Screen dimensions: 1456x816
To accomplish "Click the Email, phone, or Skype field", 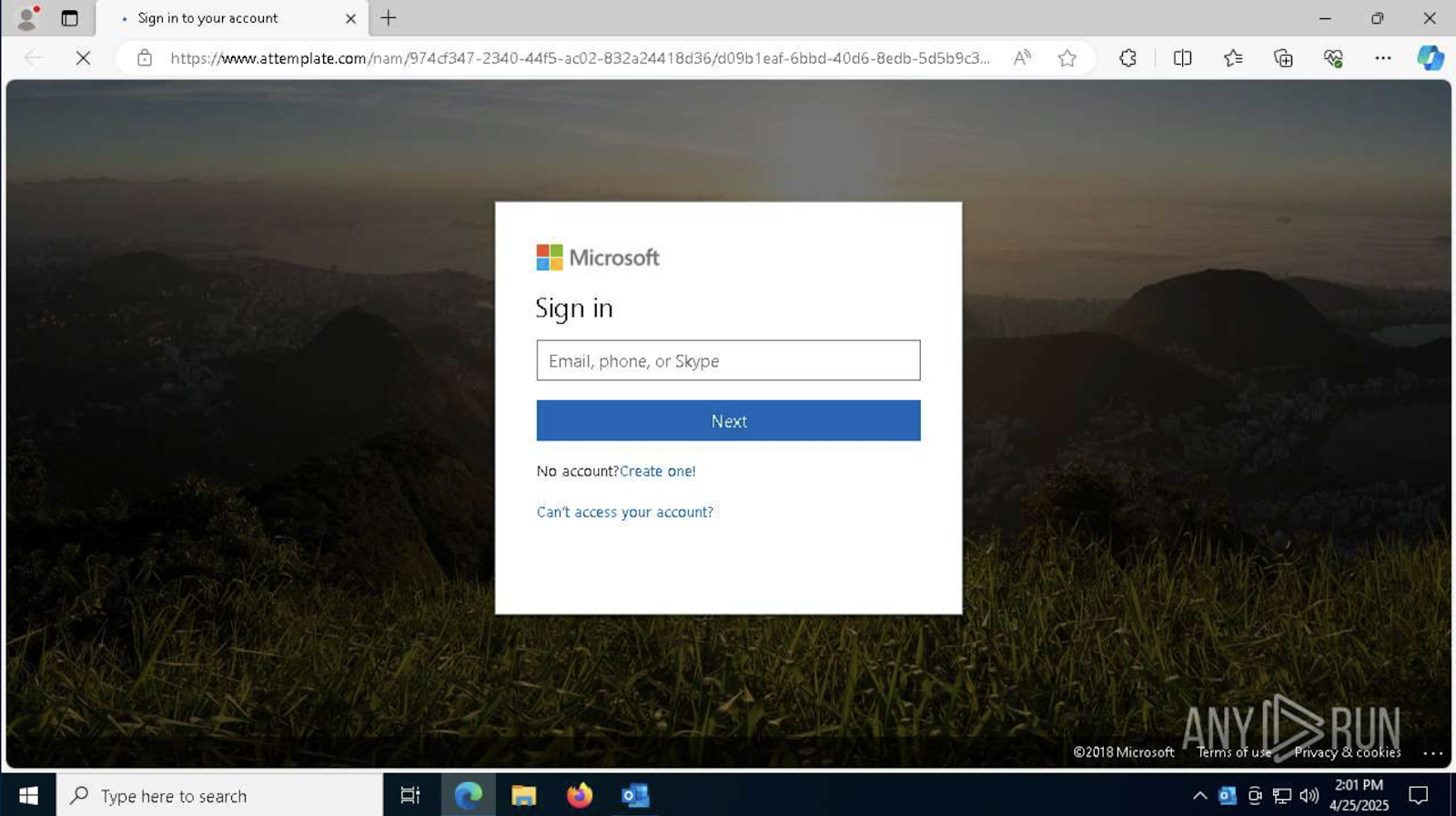I will pyautogui.click(x=728, y=360).
